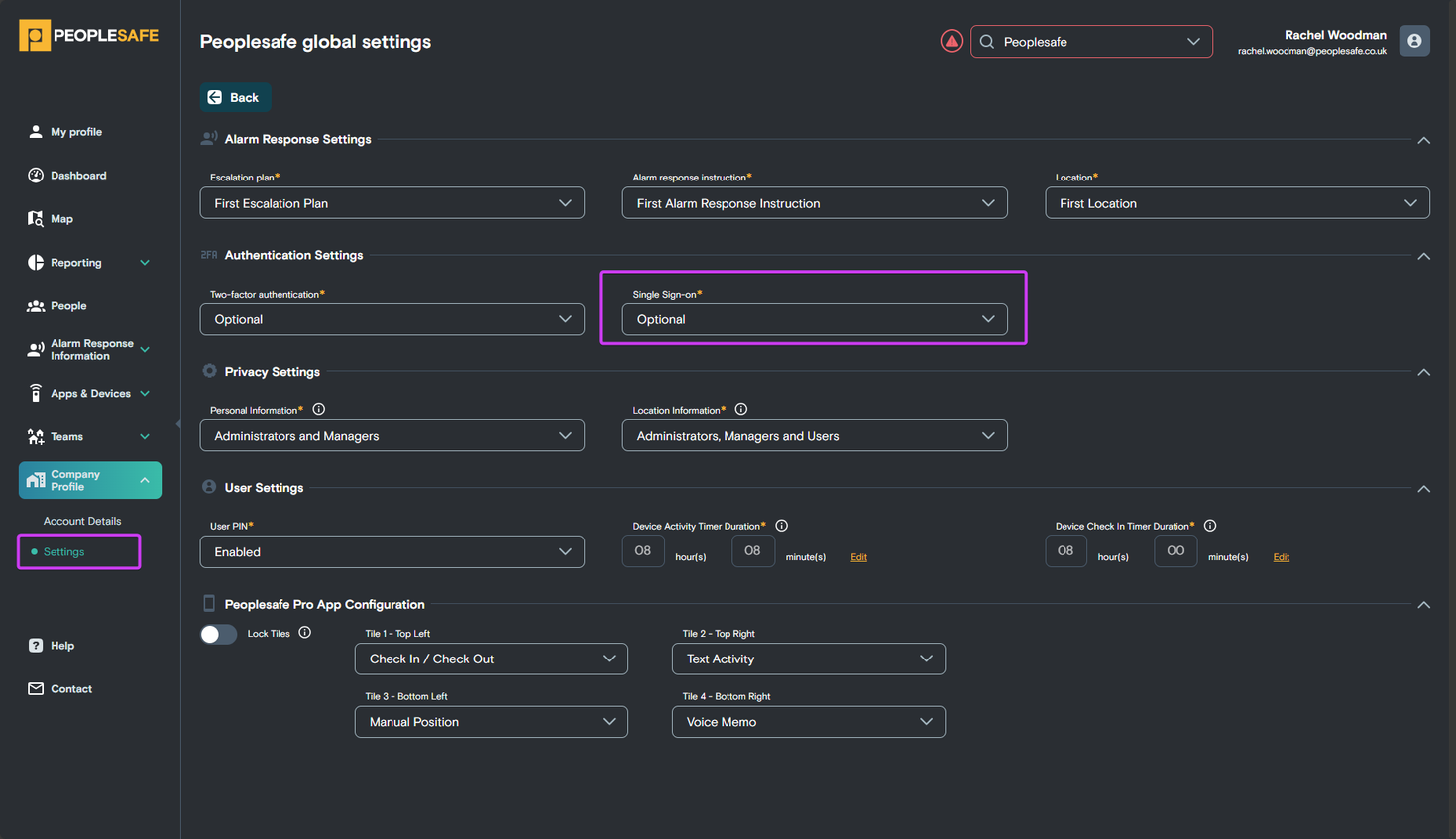1456x839 pixels.
Task: Click Device Check In Timer minutes field
Action: click(x=1176, y=551)
